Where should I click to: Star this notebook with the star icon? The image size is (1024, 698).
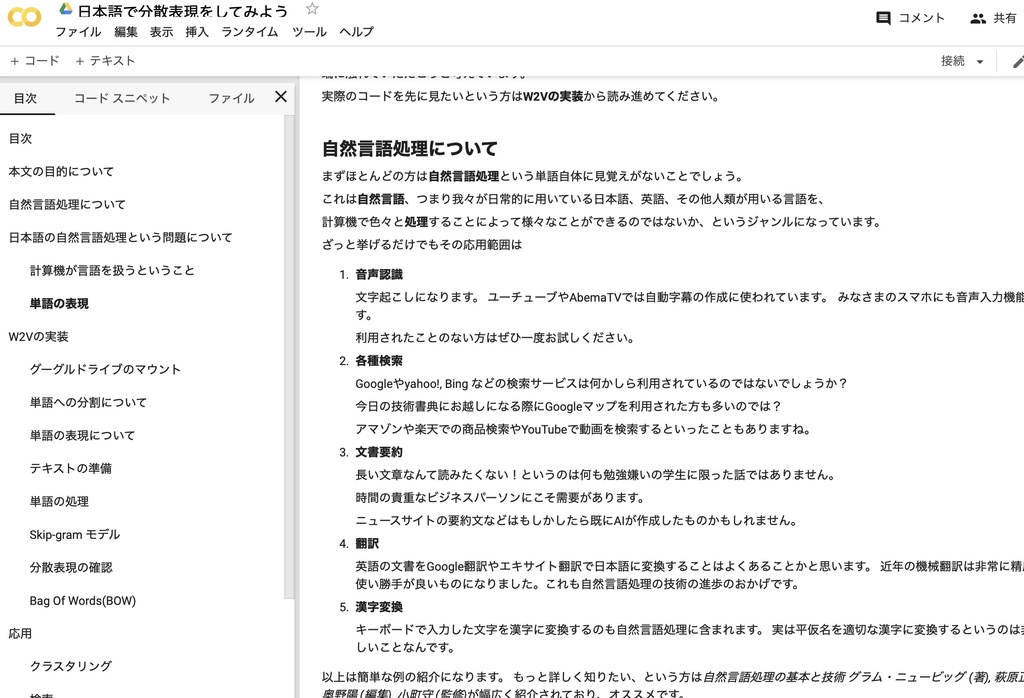point(310,10)
